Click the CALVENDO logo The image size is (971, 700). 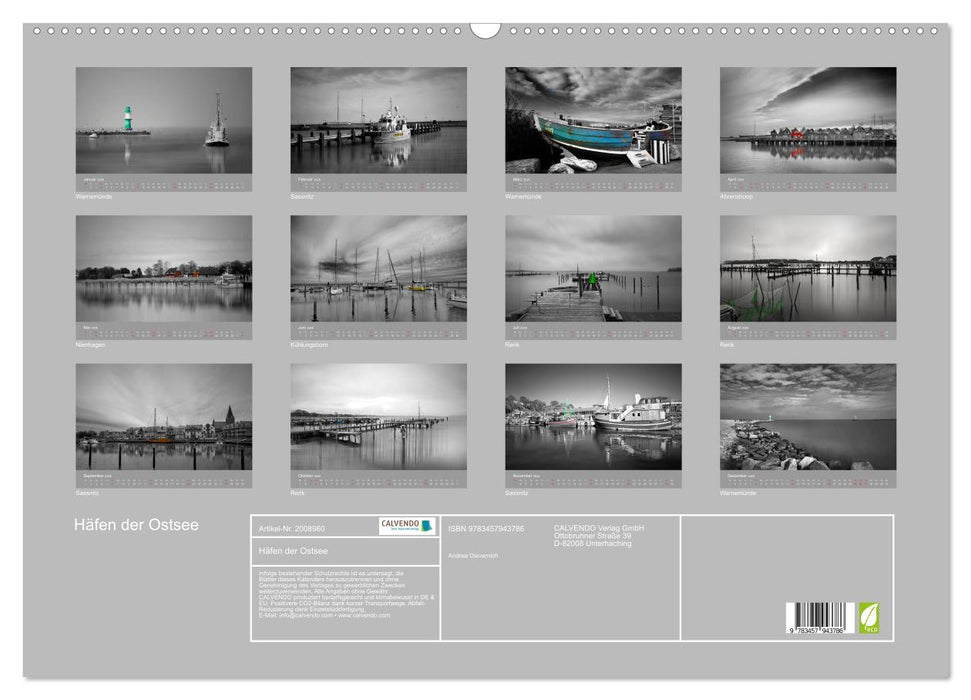click(x=407, y=526)
